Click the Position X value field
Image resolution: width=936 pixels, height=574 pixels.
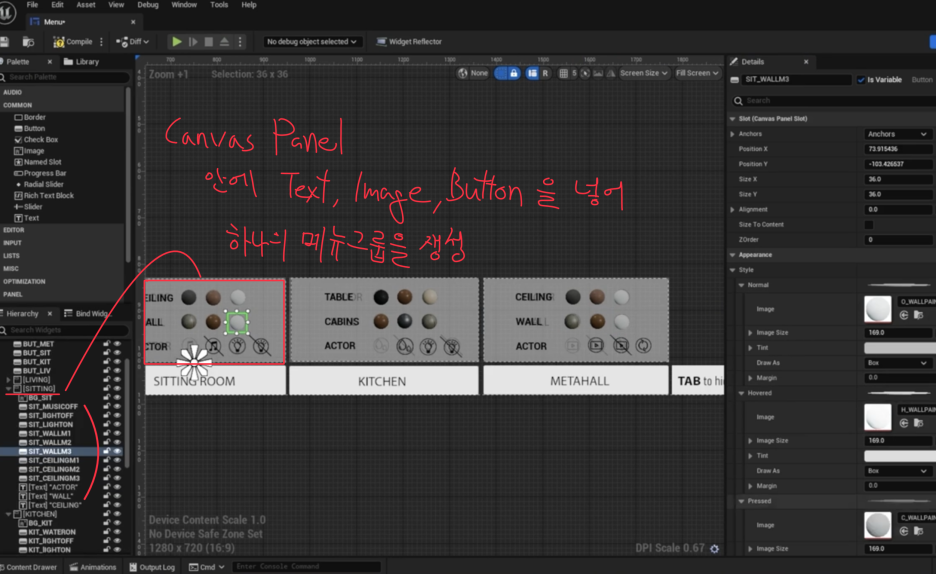(898, 149)
